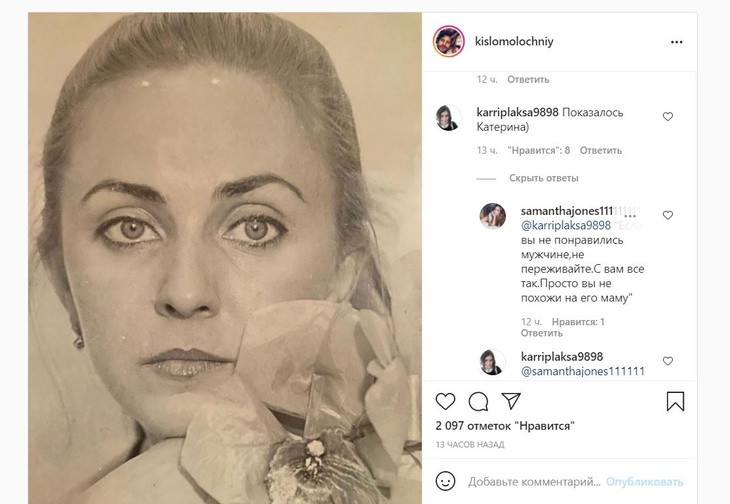Screen dimensions: 730x504
Task: Like karriplaksa9898's reply to samanthajones111111
Action: [x=668, y=361]
